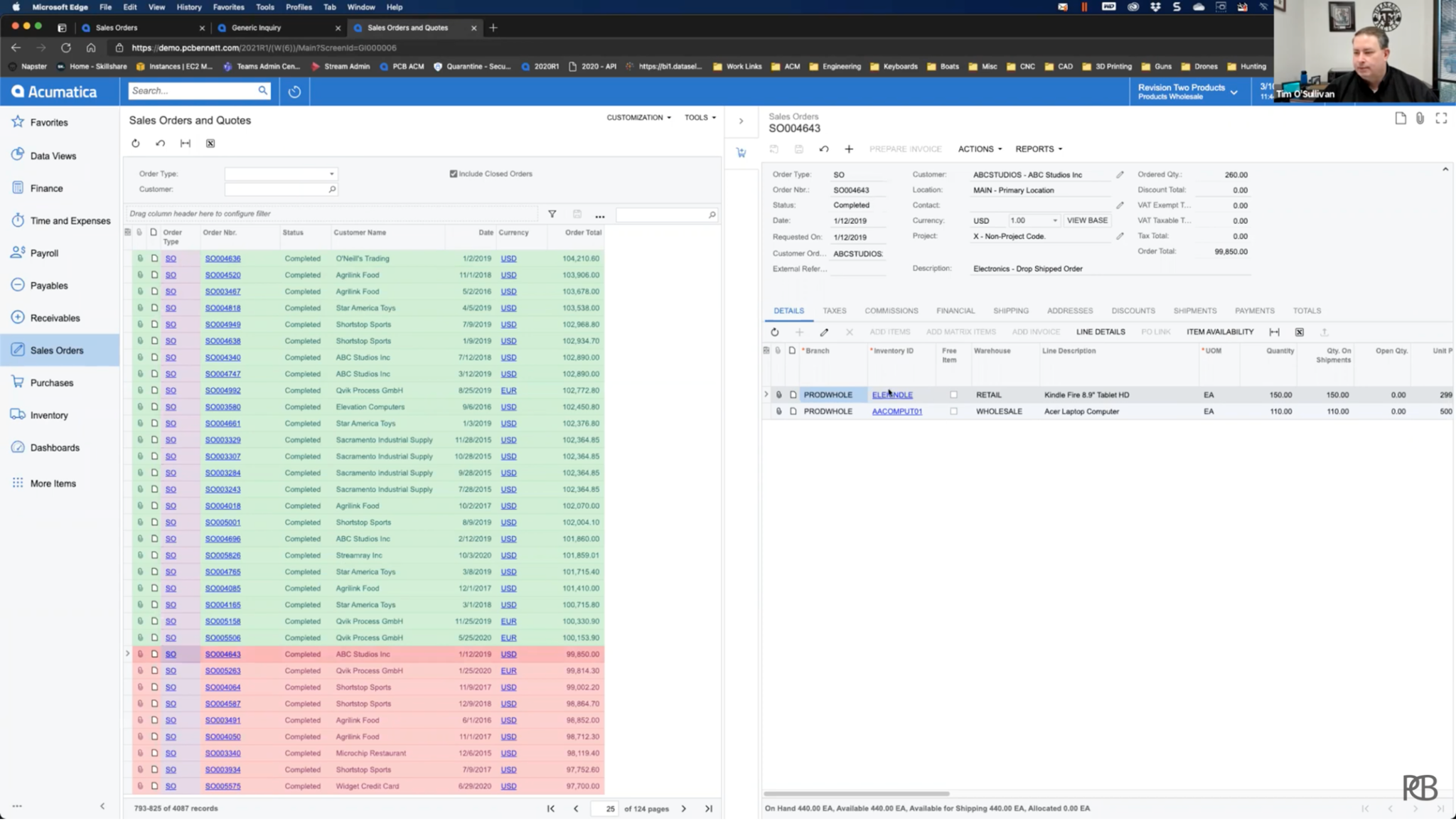Open the shopping cart panel icon
The height and width of the screenshot is (821, 1456).
click(x=741, y=152)
